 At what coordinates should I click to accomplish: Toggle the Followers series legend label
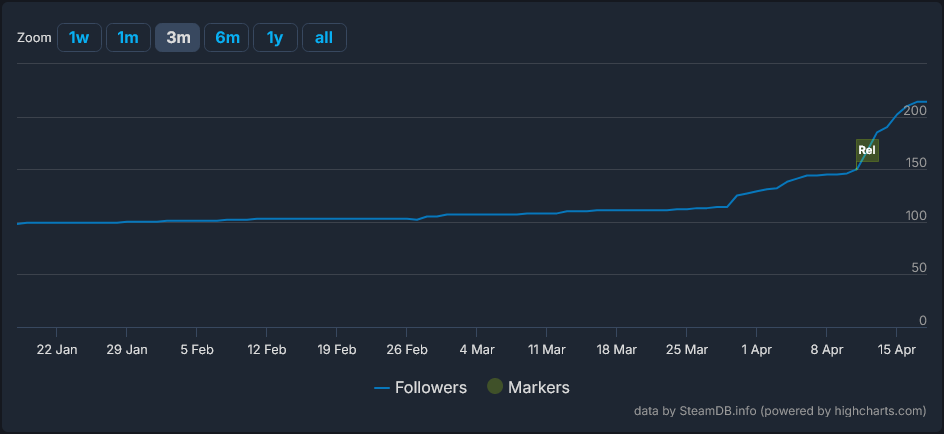[x=431, y=387]
